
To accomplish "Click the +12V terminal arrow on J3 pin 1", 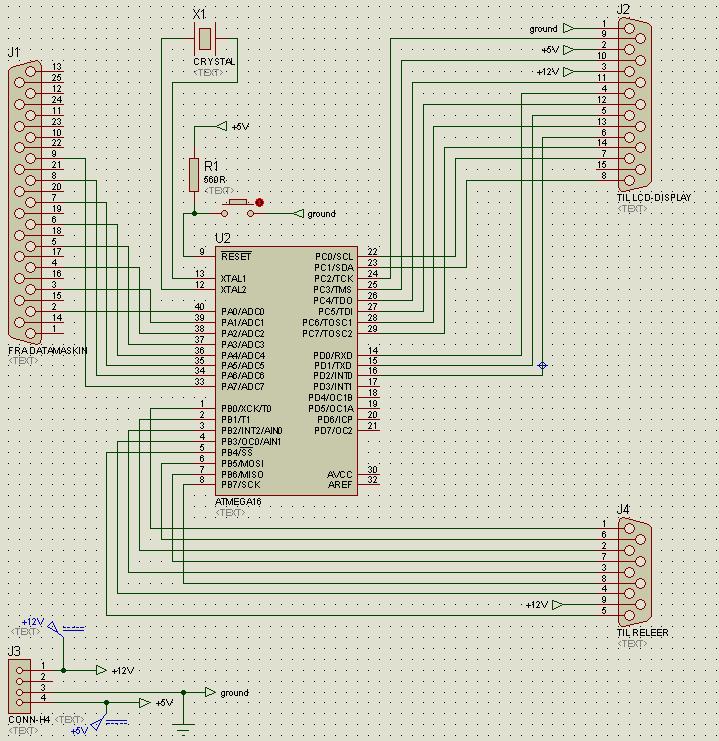I will (101, 670).
